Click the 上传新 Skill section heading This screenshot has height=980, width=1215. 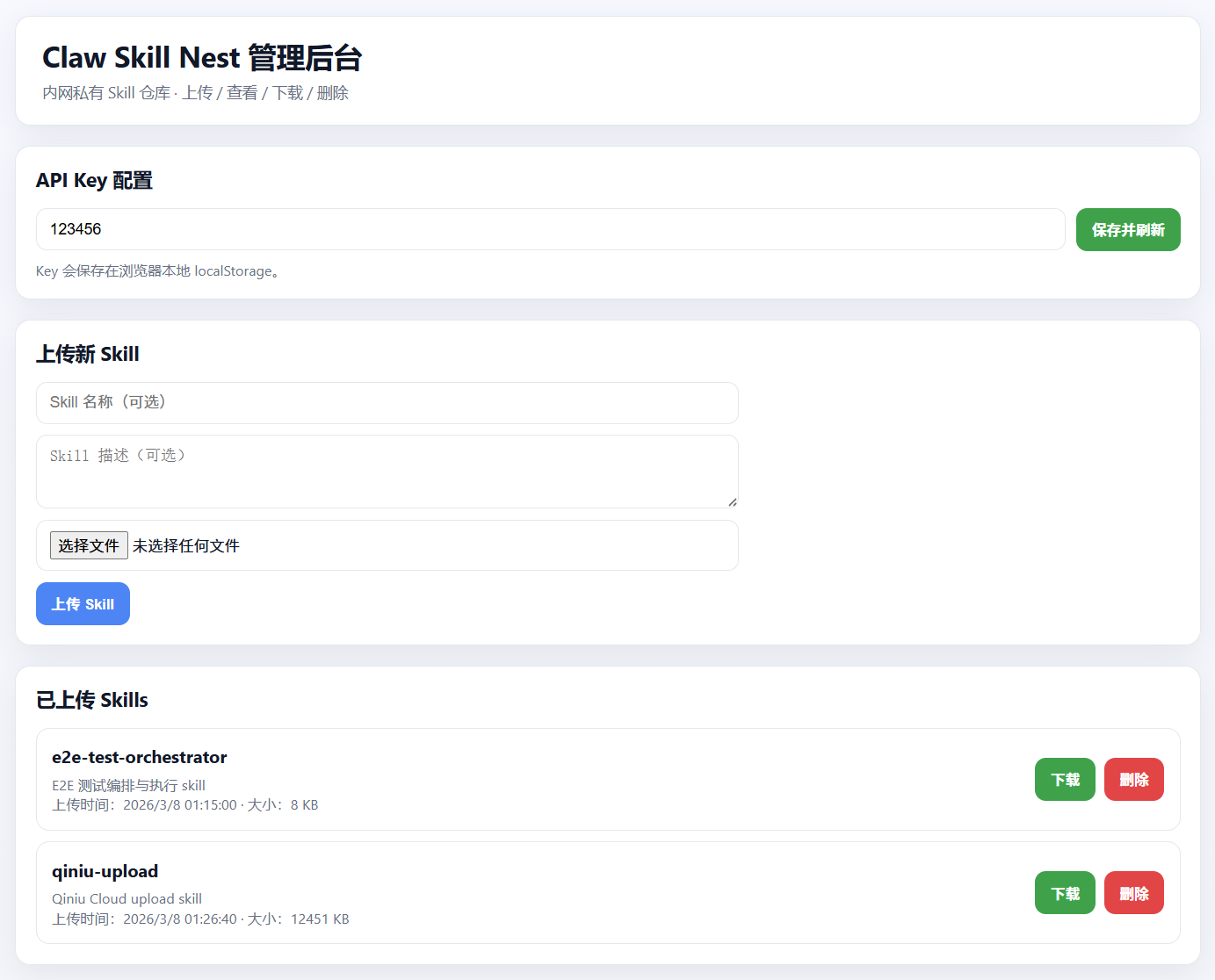[88, 354]
